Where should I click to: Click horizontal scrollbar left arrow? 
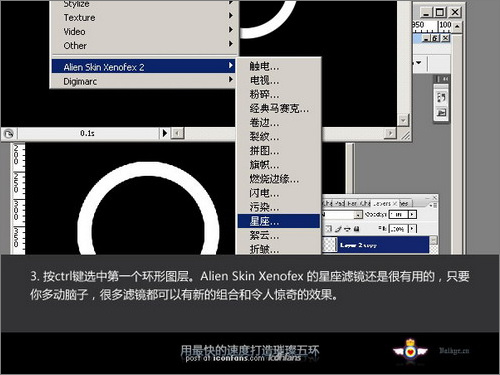pos(177,133)
